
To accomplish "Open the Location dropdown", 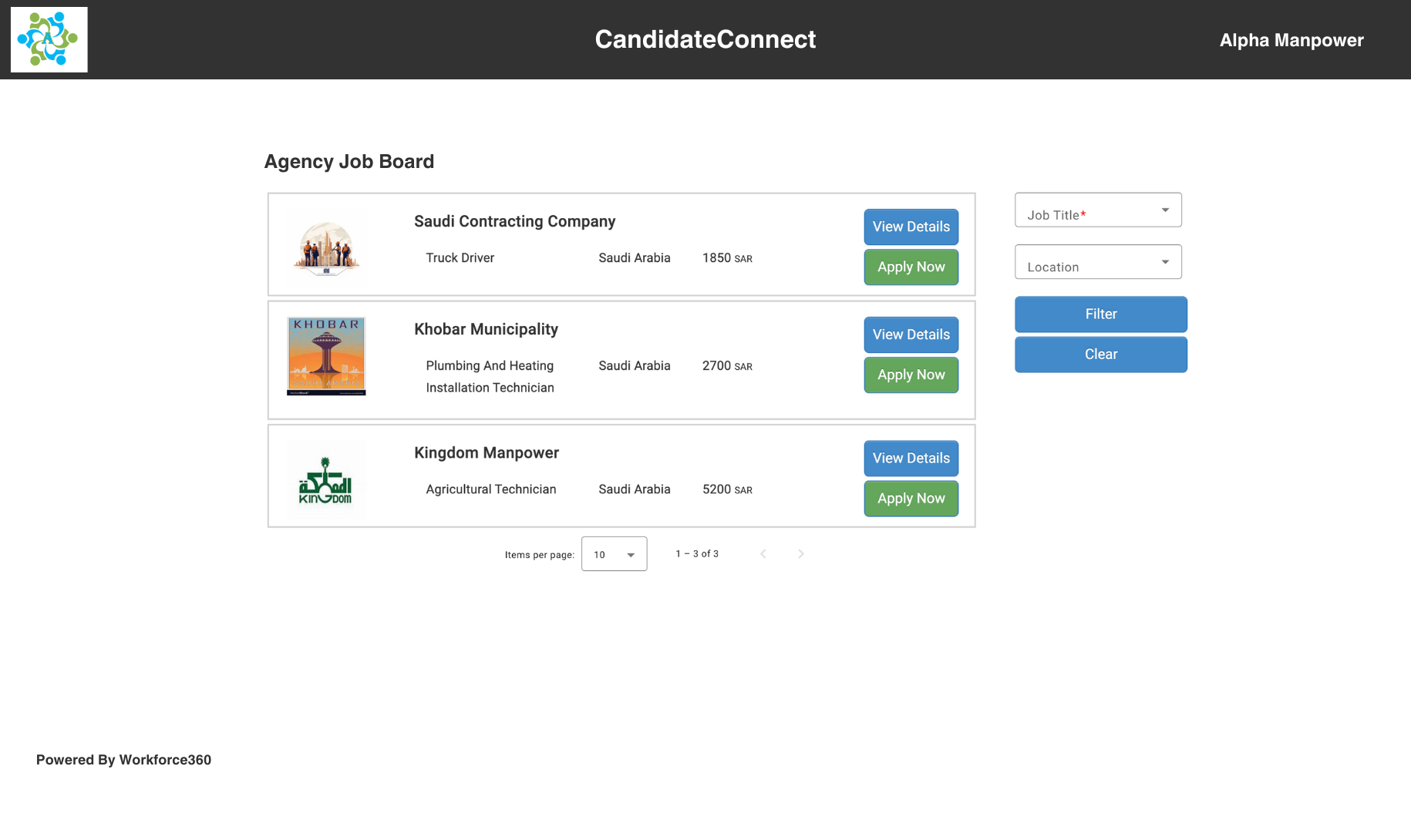I will [1097, 262].
